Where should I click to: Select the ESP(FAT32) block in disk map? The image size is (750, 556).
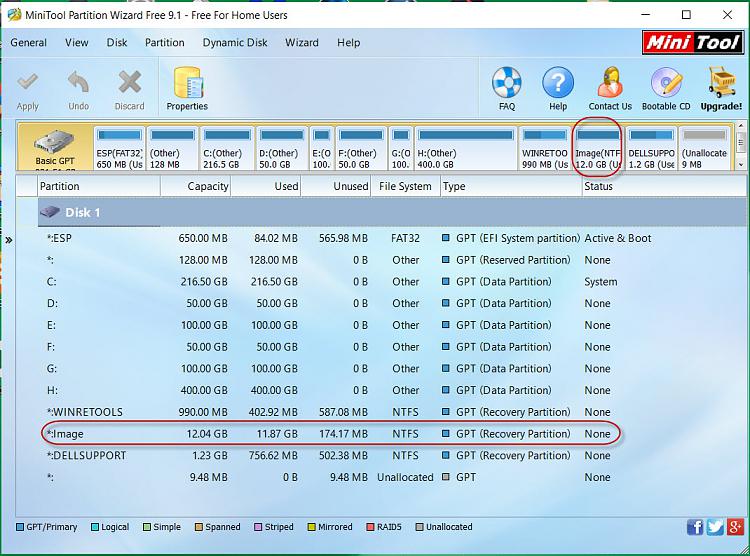(120, 148)
